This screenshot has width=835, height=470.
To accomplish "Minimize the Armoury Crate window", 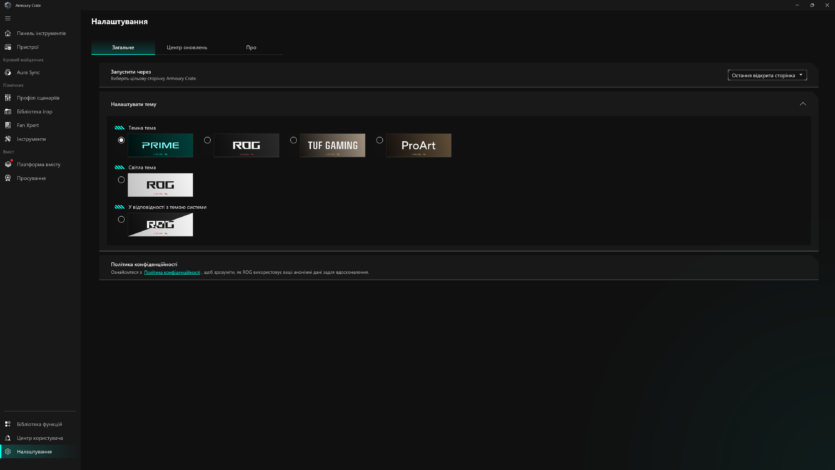I will tap(797, 5).
